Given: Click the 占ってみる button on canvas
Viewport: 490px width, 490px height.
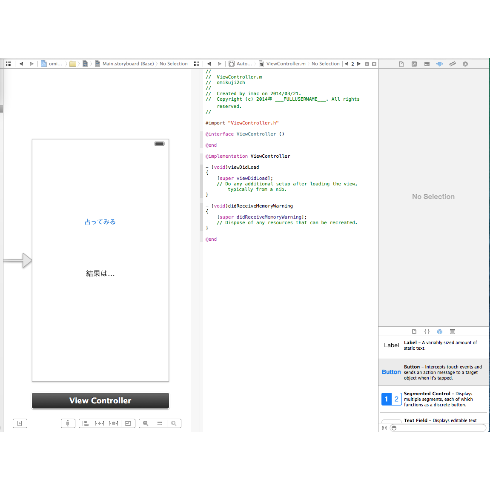Looking at the screenshot, I should coord(100,222).
